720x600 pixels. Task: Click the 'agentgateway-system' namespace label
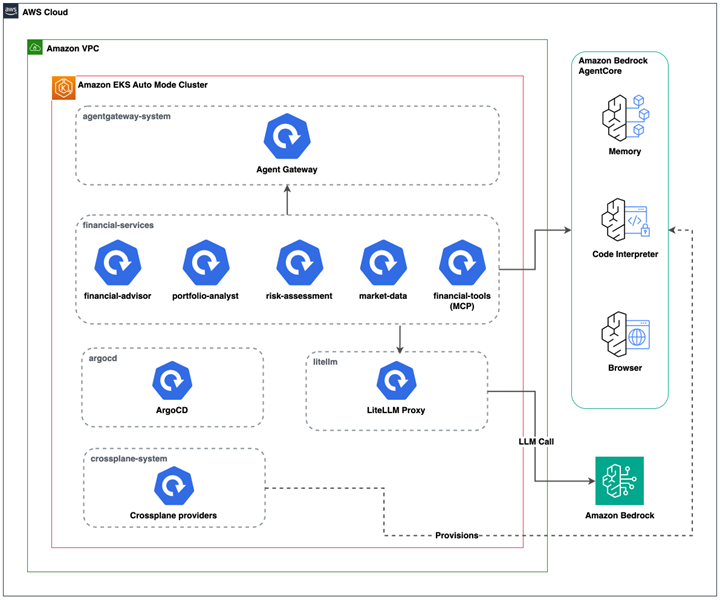pyautogui.click(x=127, y=117)
